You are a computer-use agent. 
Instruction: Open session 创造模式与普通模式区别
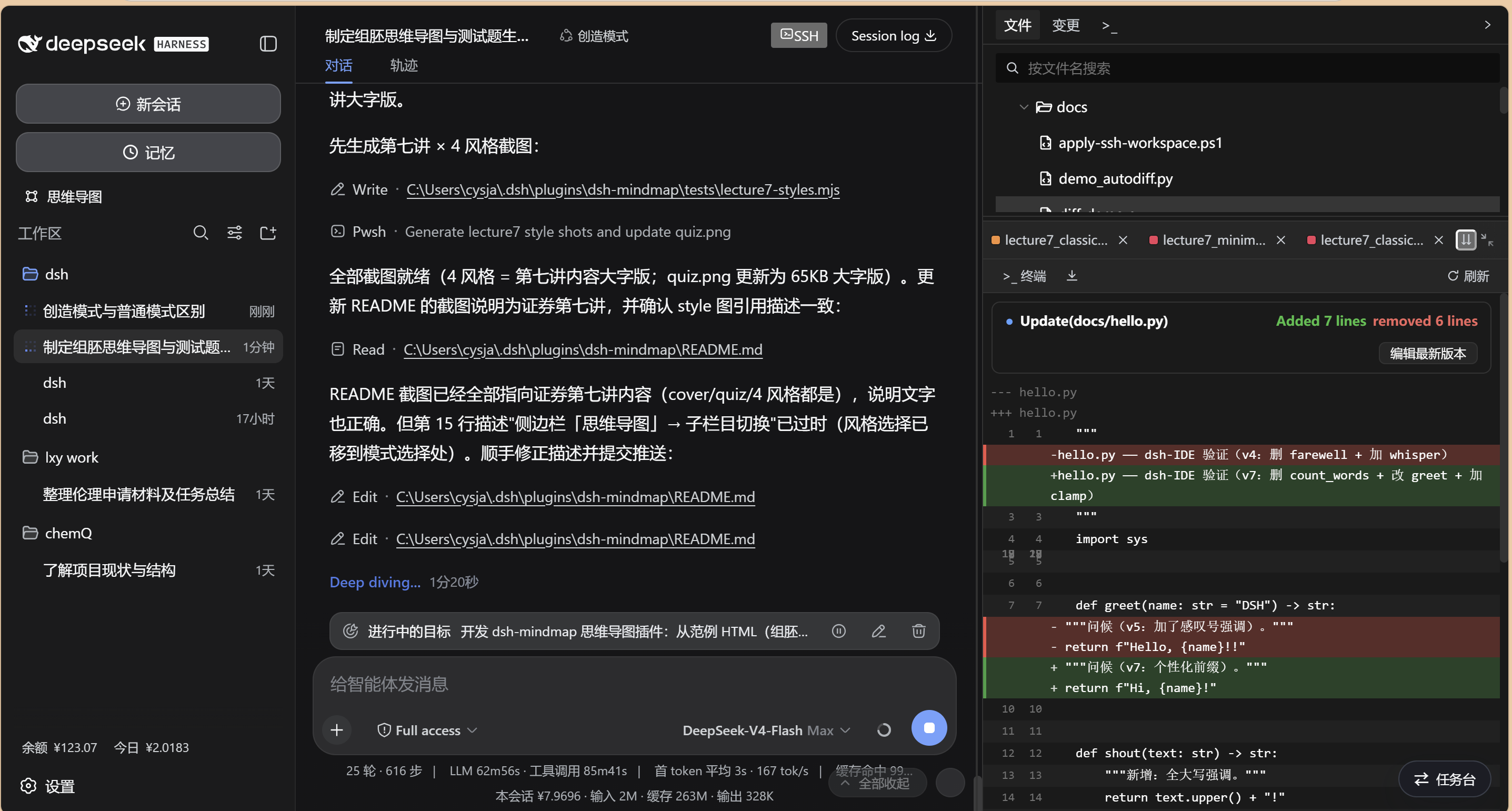148,311
